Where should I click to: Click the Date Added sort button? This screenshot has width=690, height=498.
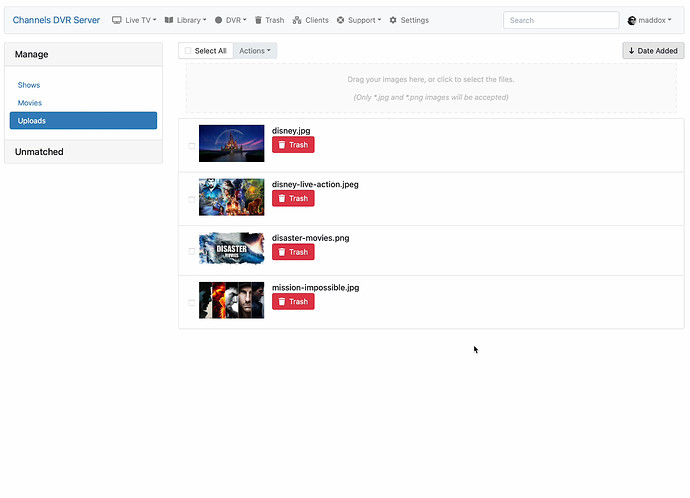pyautogui.click(x=653, y=51)
